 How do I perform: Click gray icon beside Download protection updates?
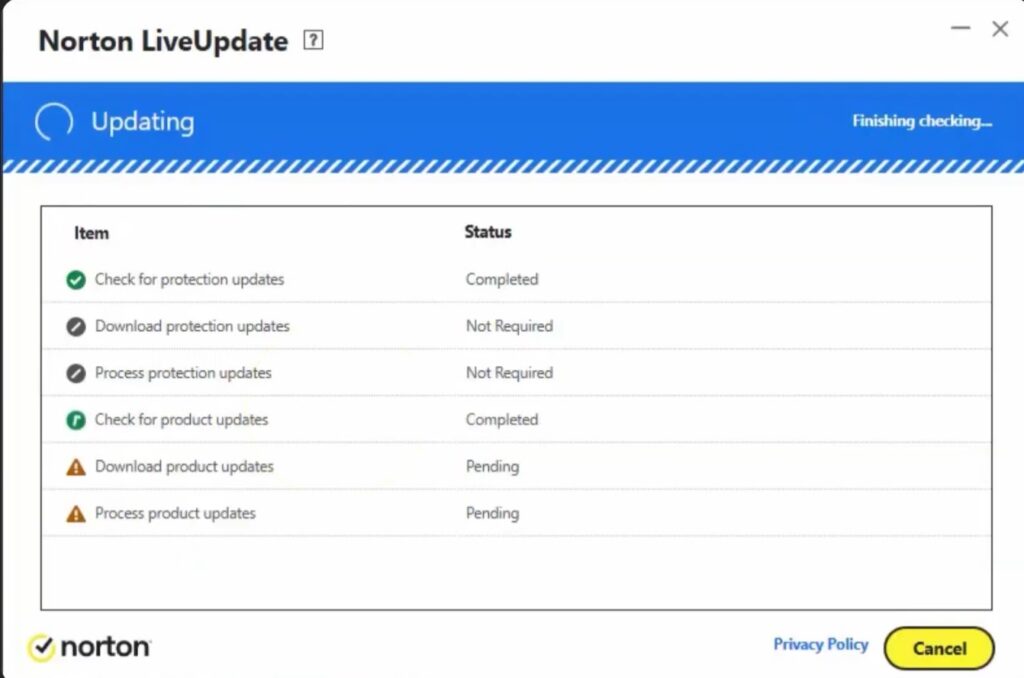pos(76,327)
